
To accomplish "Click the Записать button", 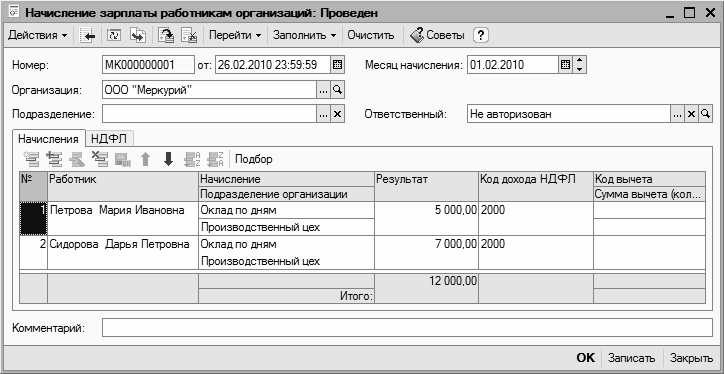I will [x=631, y=358].
